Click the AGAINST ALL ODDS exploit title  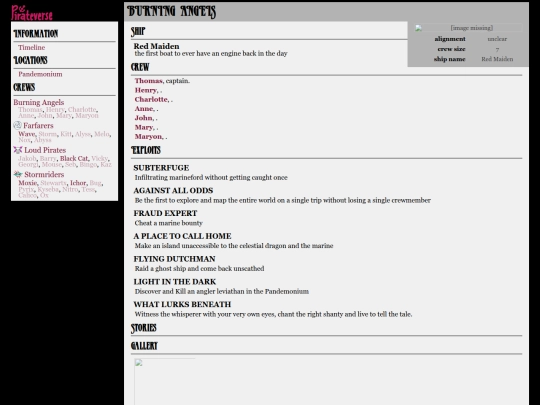173,190
